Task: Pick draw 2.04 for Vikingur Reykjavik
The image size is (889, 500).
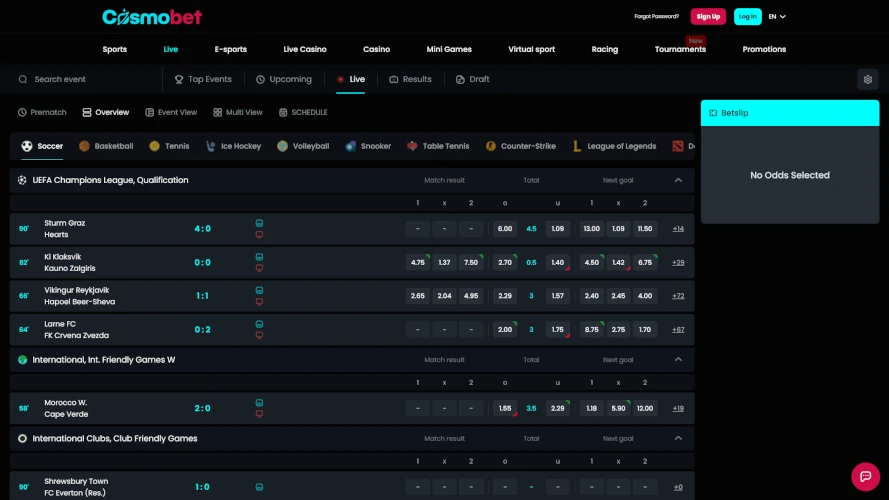Action: (x=444, y=296)
